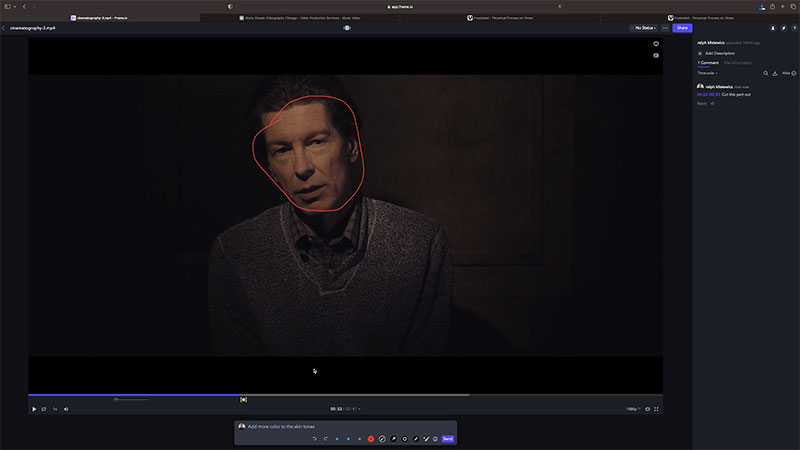Pick the blue annotation color
800x450 pixels.
click(337, 439)
